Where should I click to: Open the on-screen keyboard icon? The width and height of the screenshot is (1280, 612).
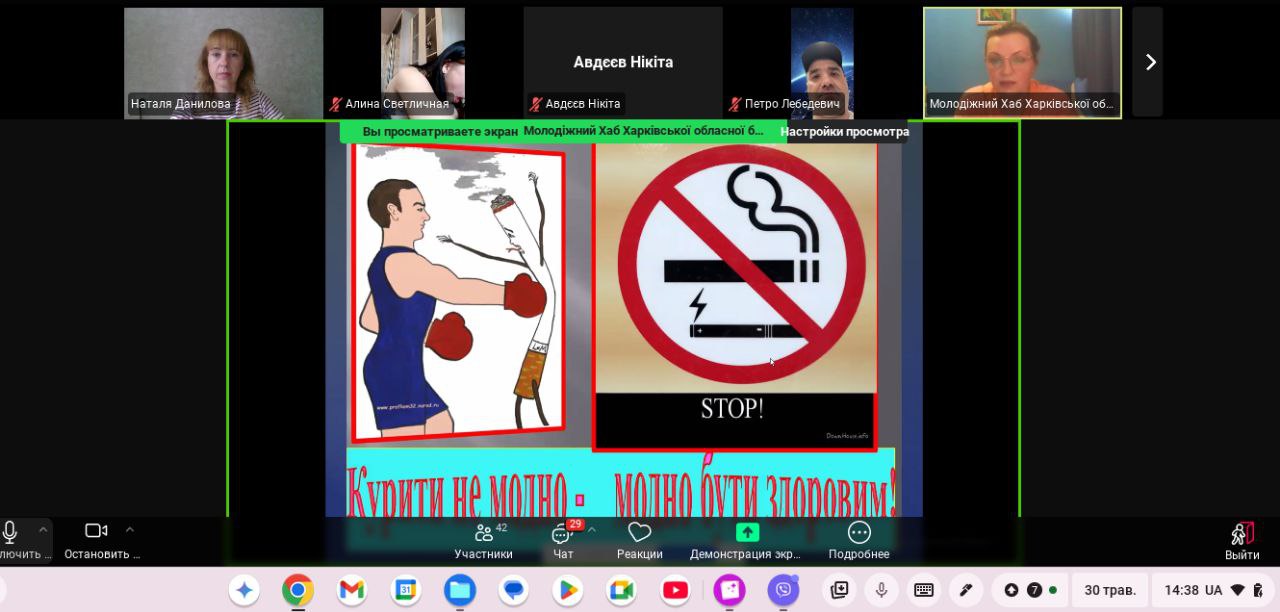coord(924,590)
